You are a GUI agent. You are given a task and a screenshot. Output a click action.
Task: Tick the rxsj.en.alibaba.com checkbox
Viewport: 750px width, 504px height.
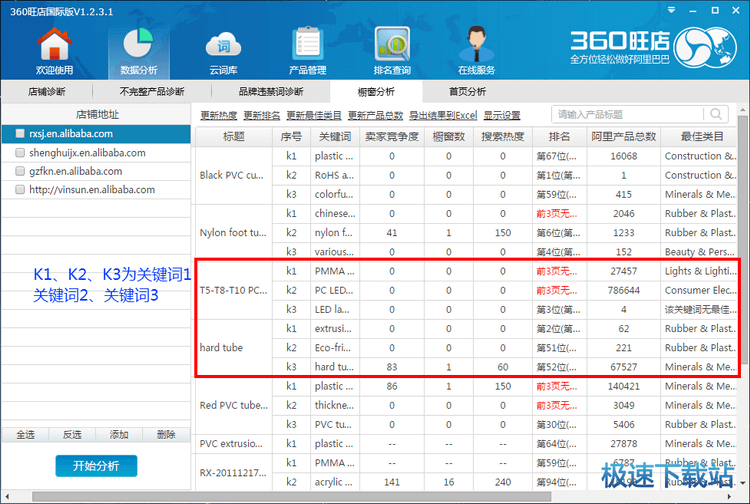point(20,133)
